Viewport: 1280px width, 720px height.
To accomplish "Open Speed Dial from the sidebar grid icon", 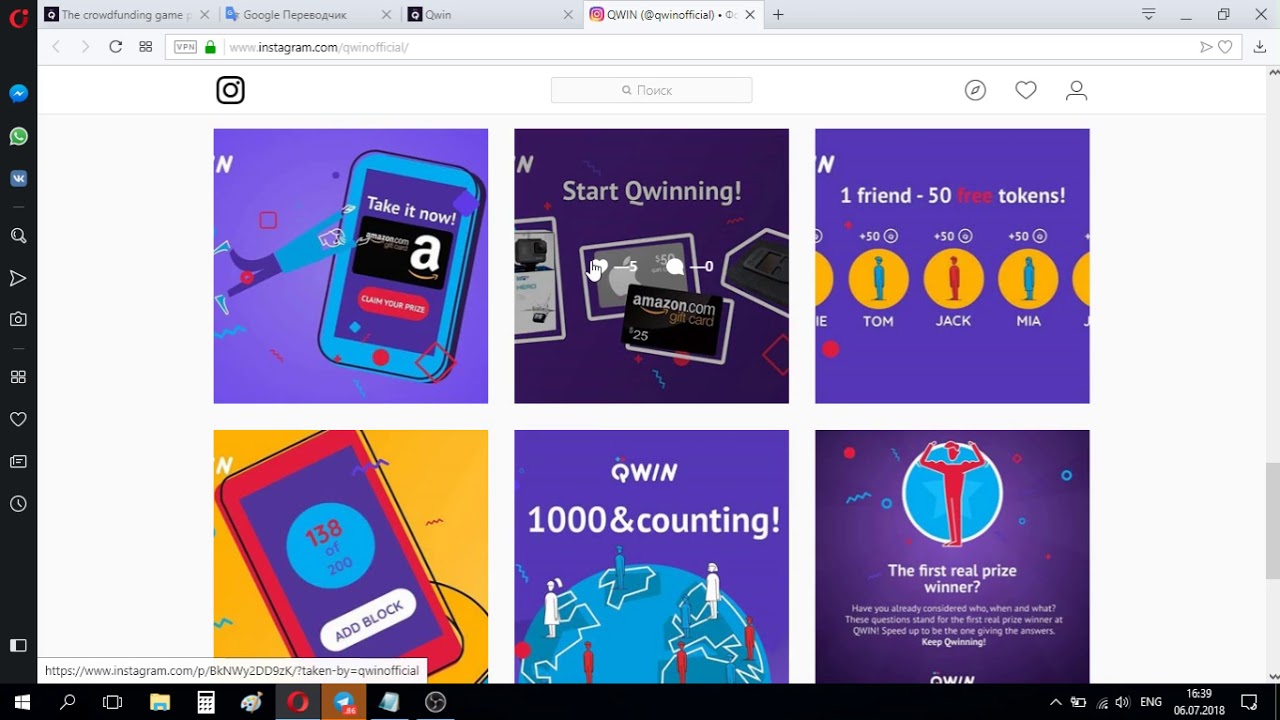I will pos(18,377).
